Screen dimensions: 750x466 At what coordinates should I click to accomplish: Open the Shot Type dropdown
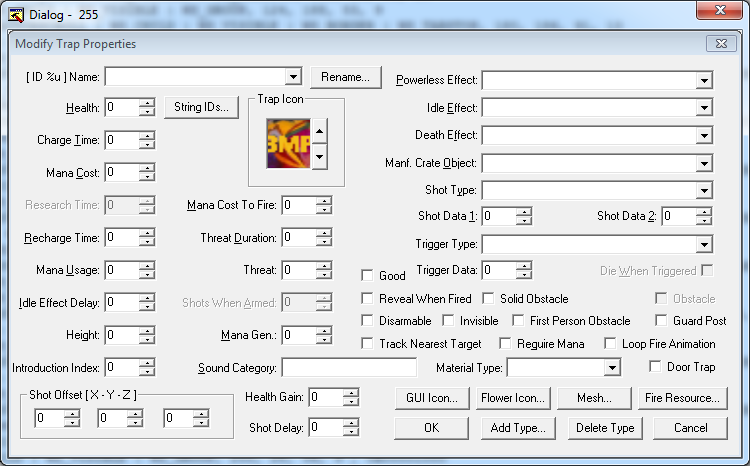tap(704, 190)
